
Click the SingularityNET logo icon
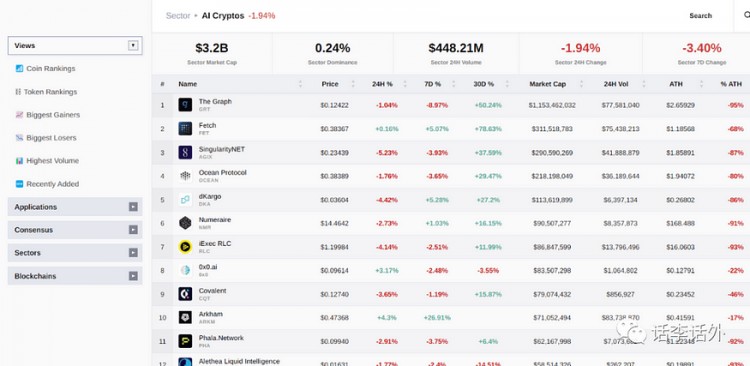185,152
